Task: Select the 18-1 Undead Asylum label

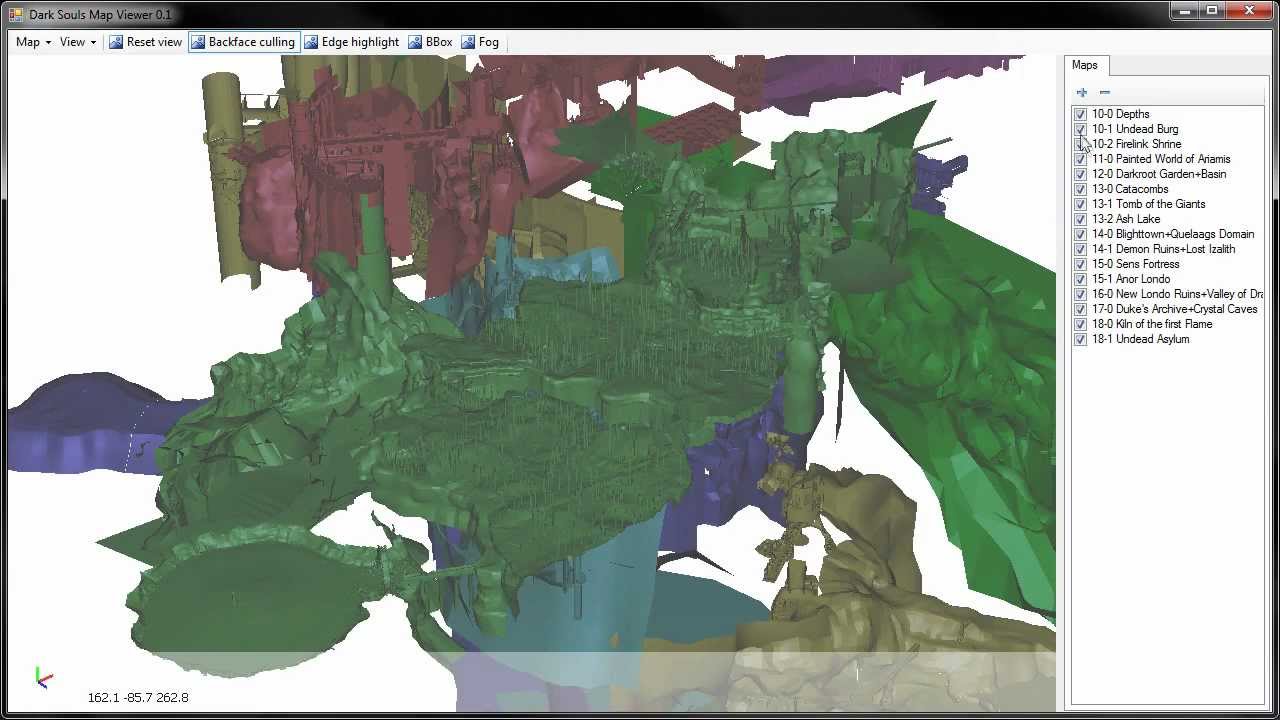Action: point(1140,339)
